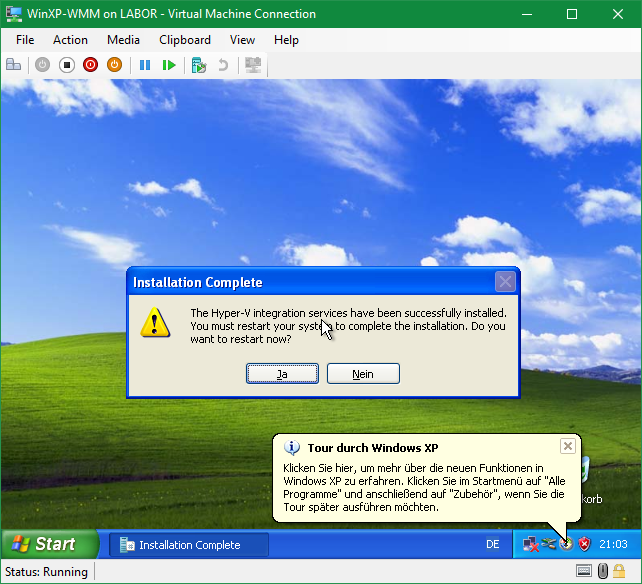Pause the virtual machine
The height and width of the screenshot is (584, 642).
coord(145,65)
